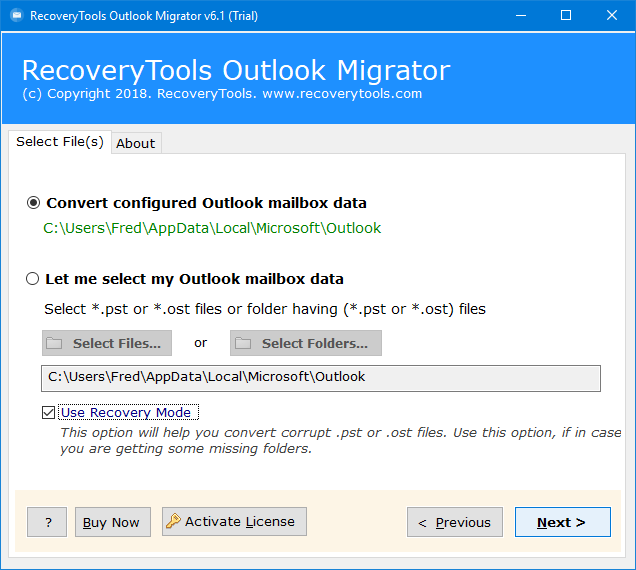Click the Next > button
Image resolution: width=636 pixels, height=570 pixels.
tap(563, 522)
